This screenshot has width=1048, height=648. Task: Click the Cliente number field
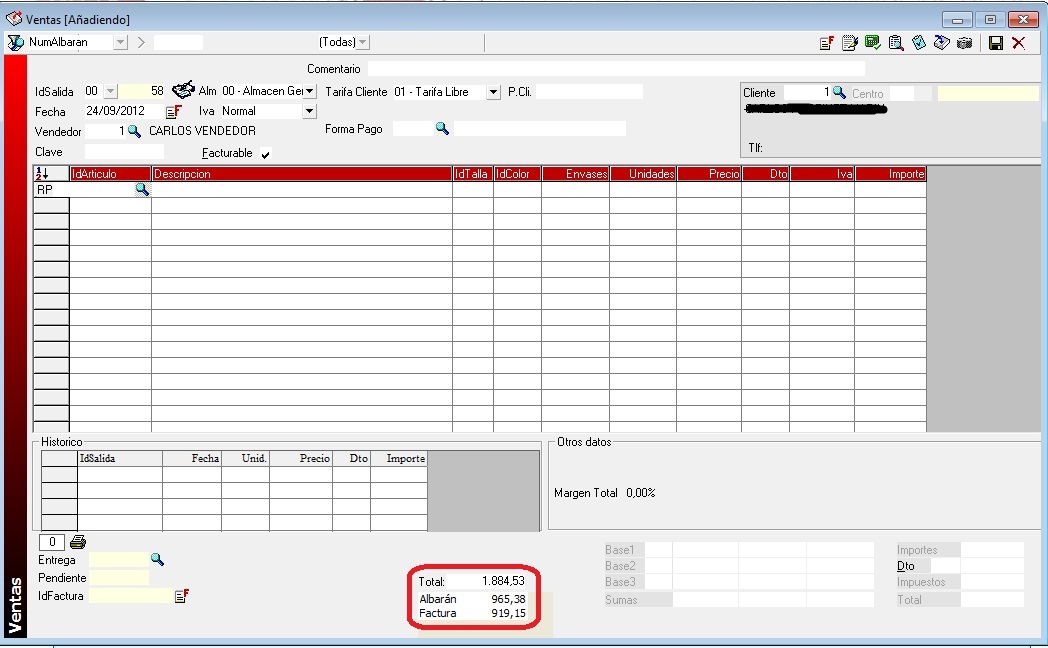coord(807,92)
